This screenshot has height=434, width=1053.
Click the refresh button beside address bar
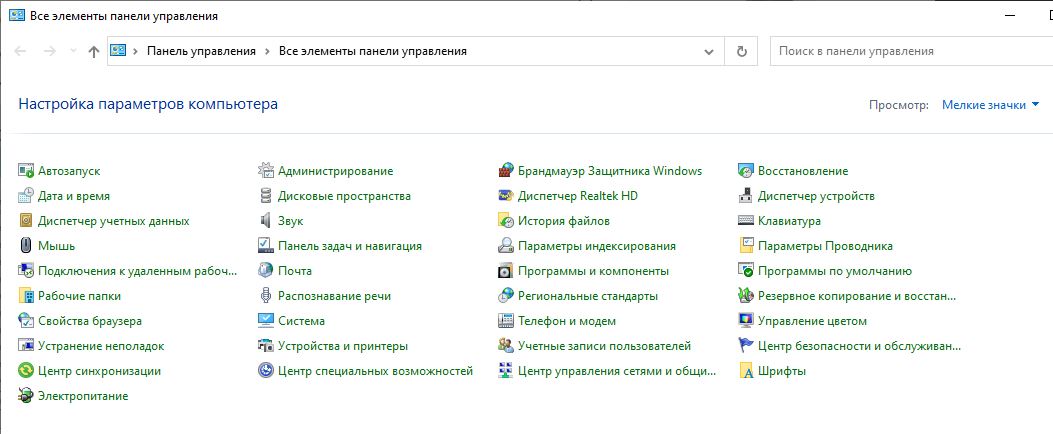[741, 51]
